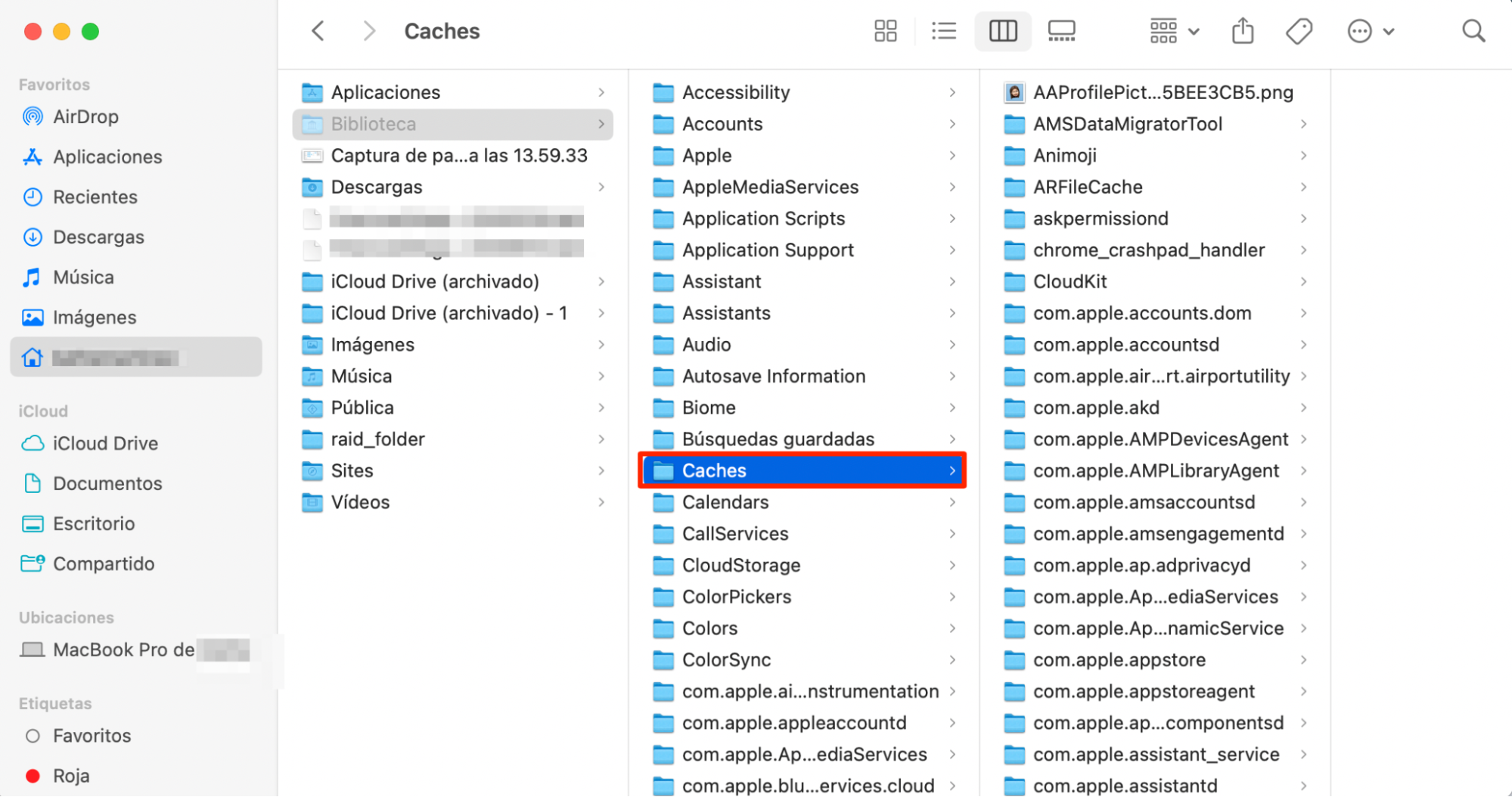This screenshot has height=797, width=1512.
Task: Select Documentos in the sidebar
Action: (107, 483)
